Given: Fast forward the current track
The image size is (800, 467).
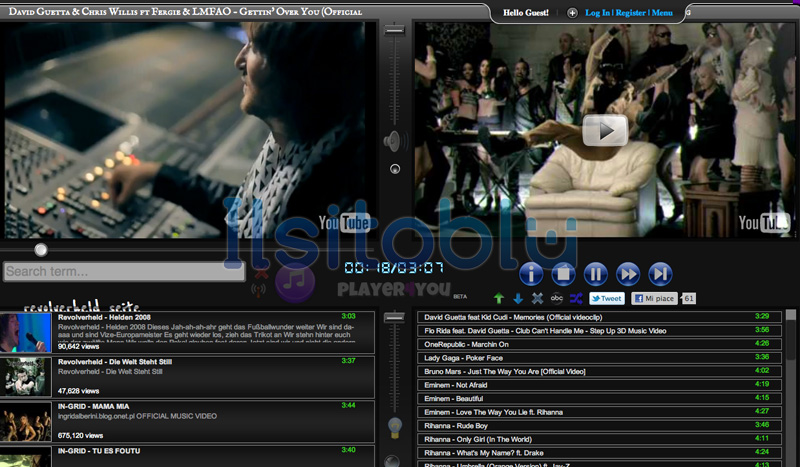Looking at the screenshot, I should tap(628, 274).
